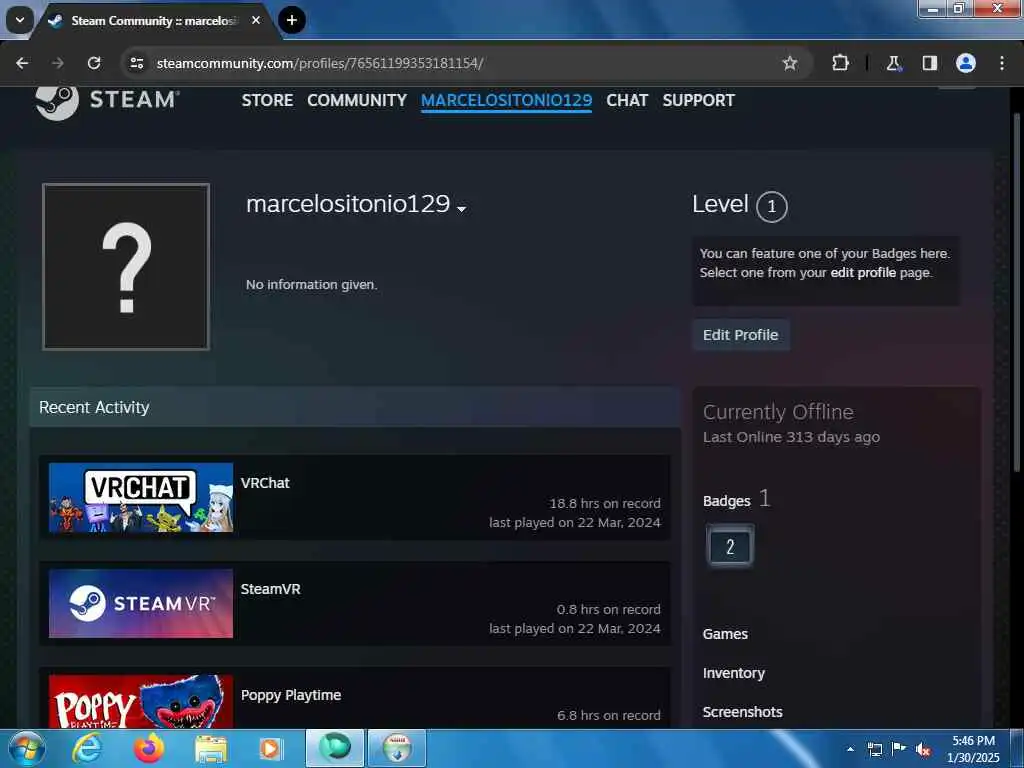The height and width of the screenshot is (768, 1024).
Task: Open the Games link
Action: click(x=725, y=633)
